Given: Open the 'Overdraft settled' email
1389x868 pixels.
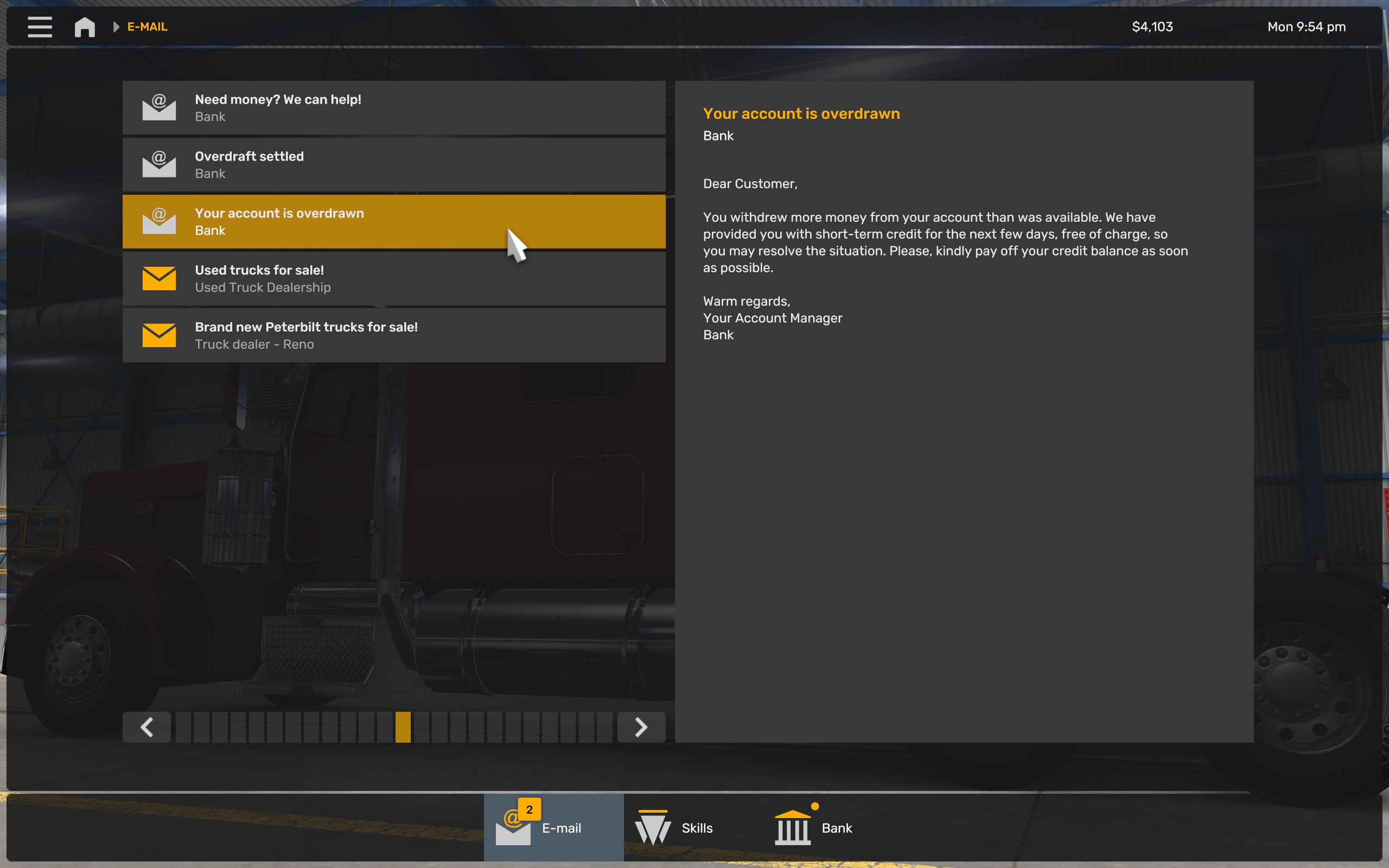Looking at the screenshot, I should [x=394, y=165].
